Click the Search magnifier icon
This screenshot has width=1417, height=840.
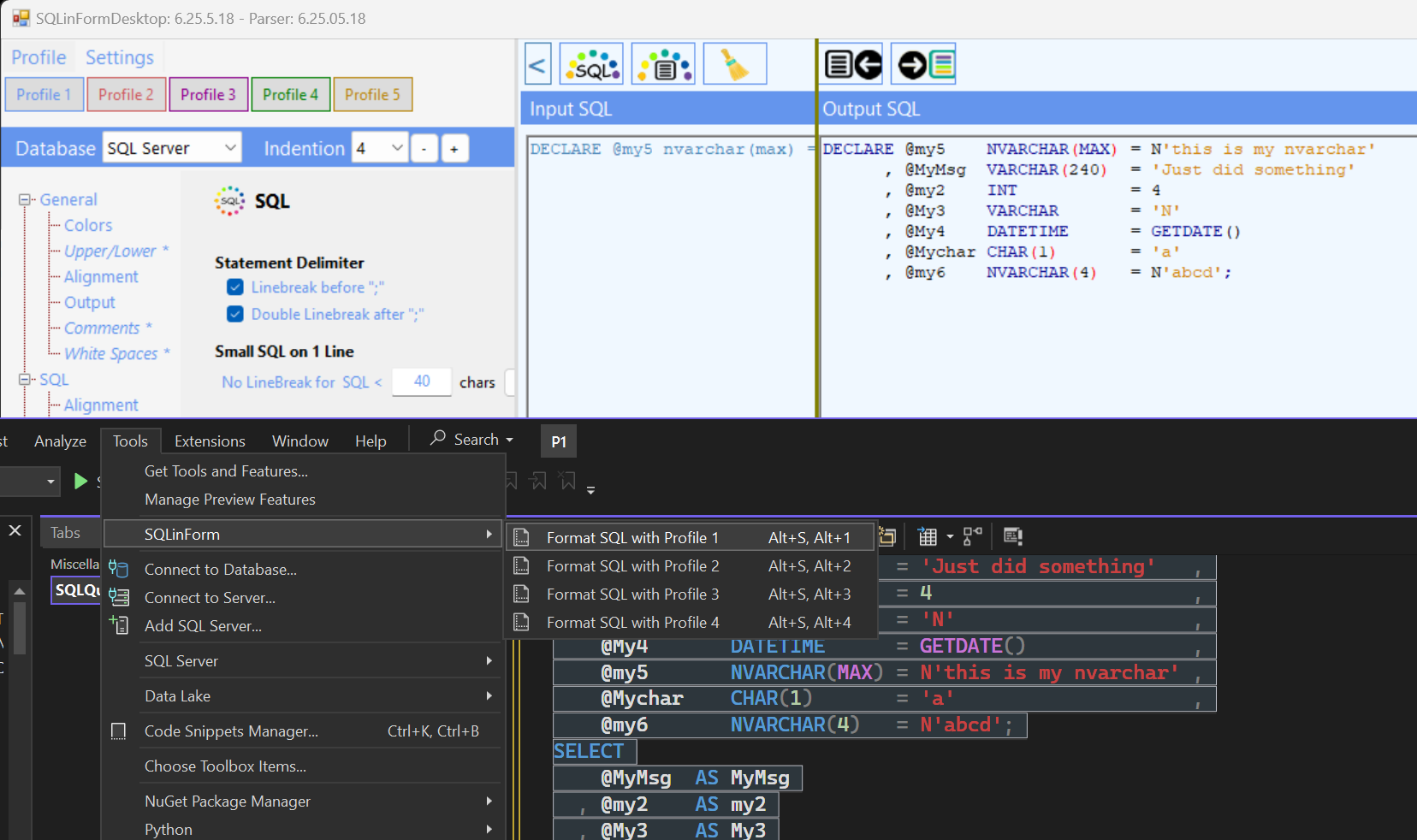[x=438, y=438]
